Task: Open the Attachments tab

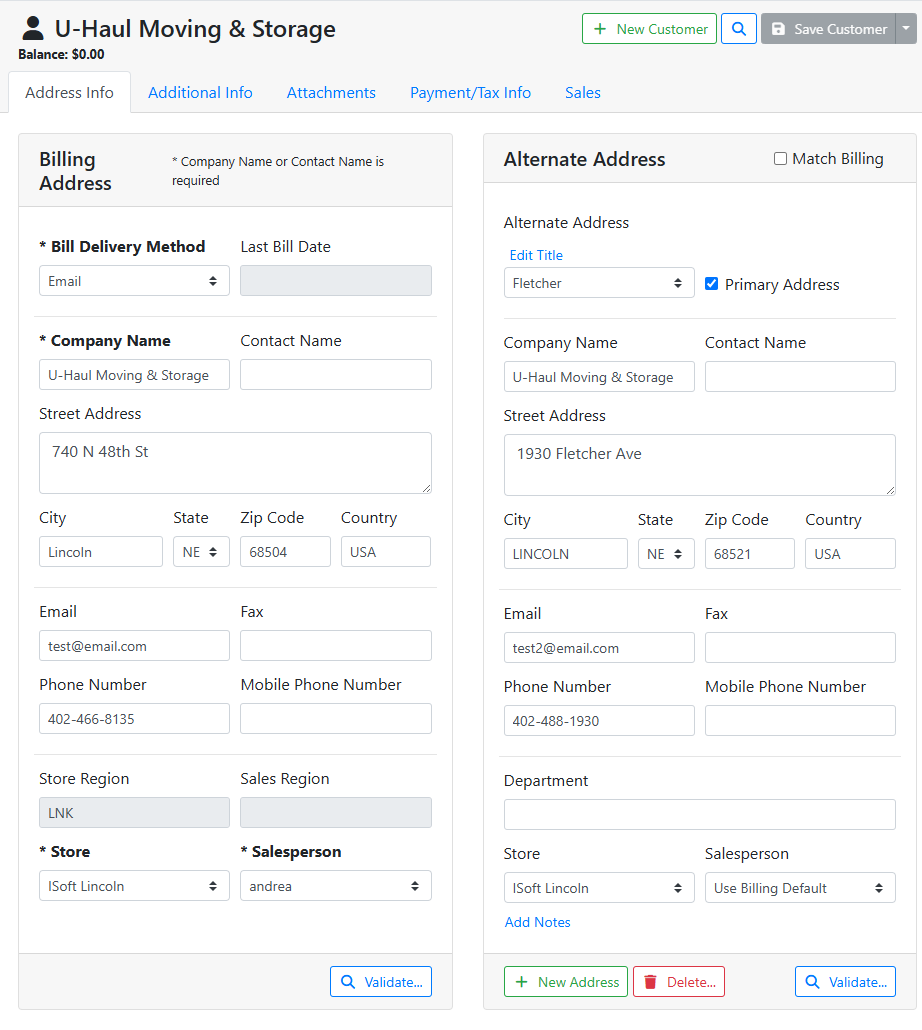Action: point(331,93)
